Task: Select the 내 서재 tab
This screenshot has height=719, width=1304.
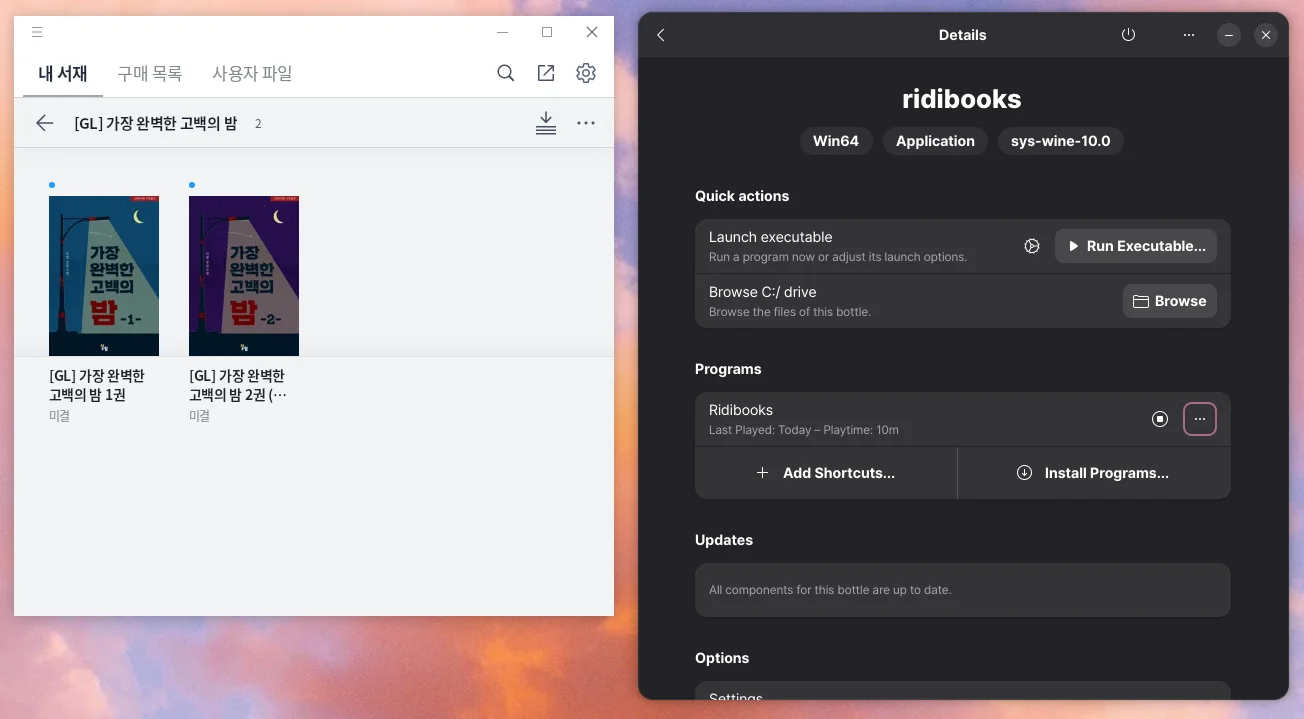Action: click(63, 74)
